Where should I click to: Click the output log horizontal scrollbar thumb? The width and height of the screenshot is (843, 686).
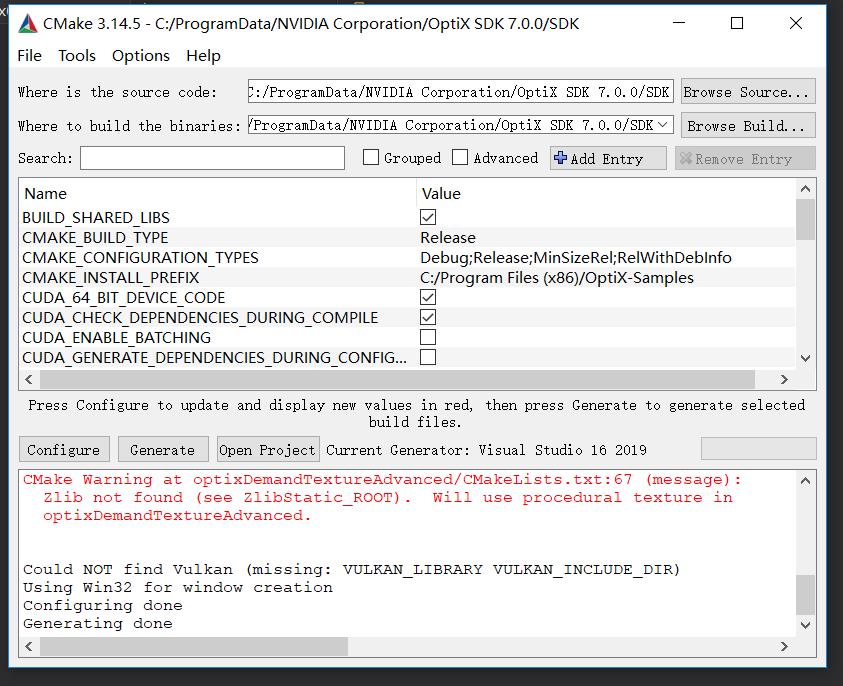194,646
